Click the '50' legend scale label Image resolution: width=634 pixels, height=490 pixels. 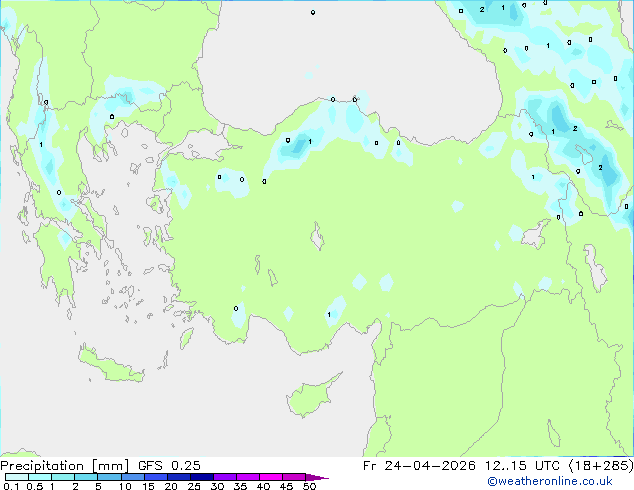click(x=309, y=486)
